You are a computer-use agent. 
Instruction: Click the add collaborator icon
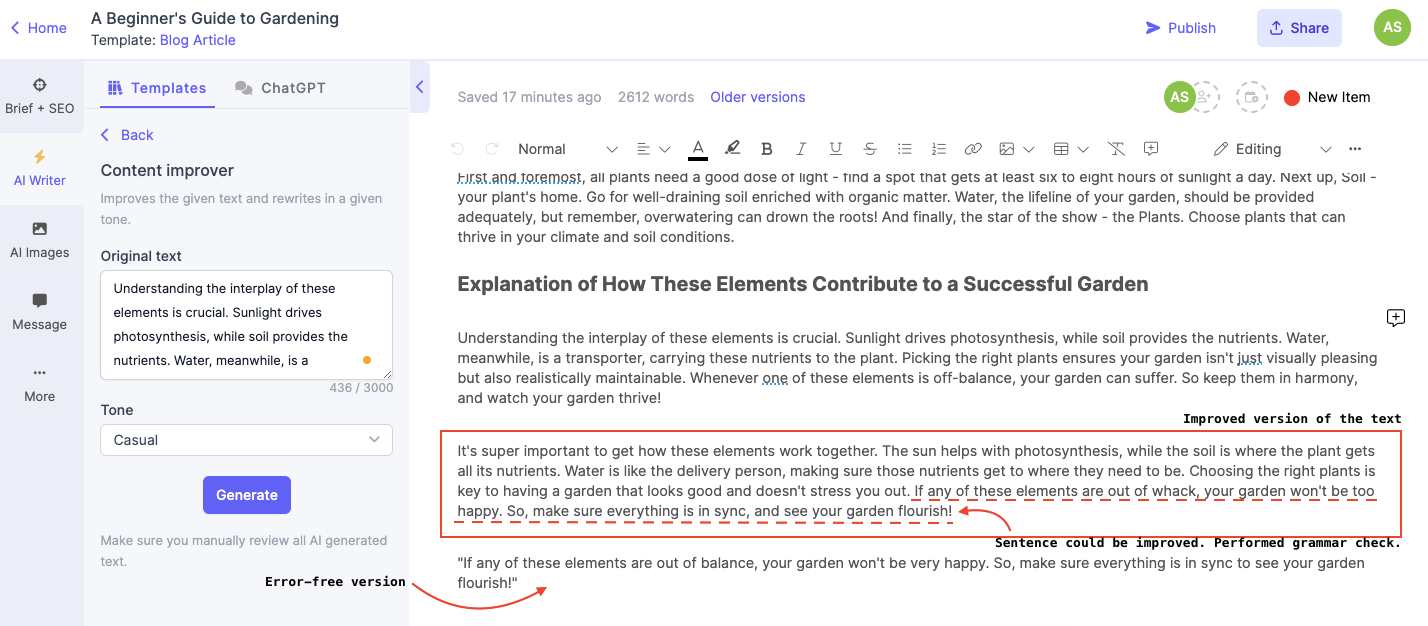1206,97
